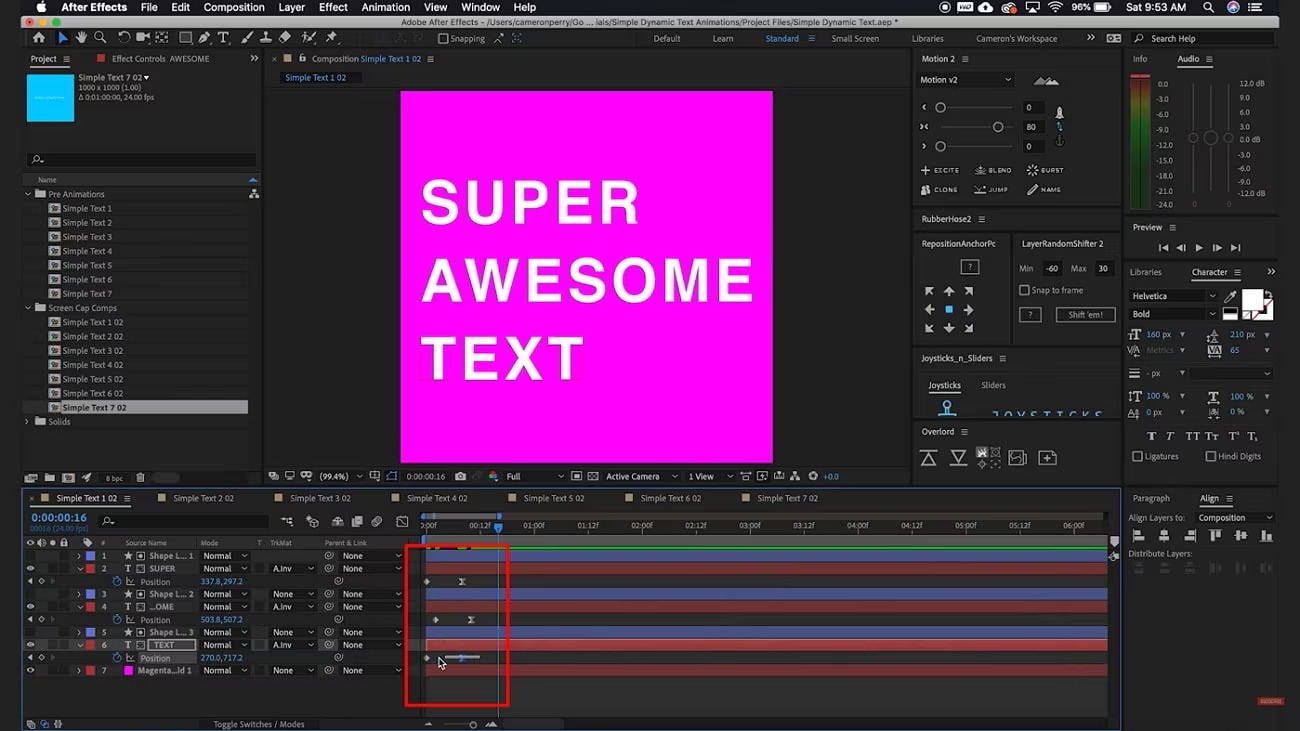
Task: Select the Roto Brush tool
Action: (x=309, y=38)
